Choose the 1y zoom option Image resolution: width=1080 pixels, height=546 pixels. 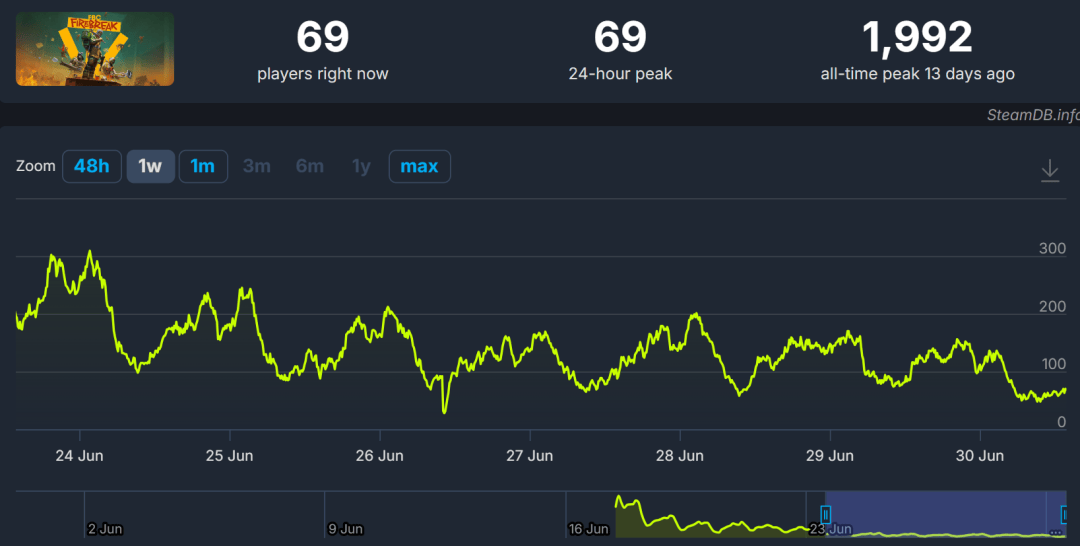(362, 167)
